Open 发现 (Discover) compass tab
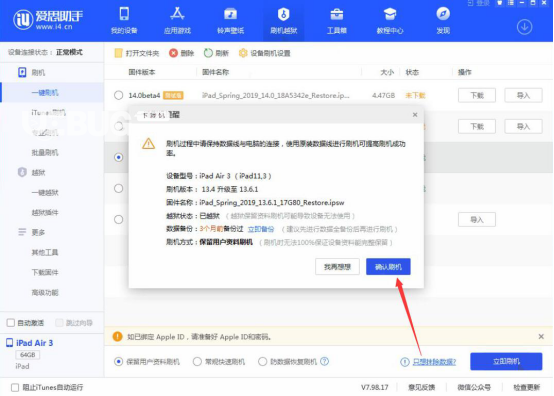The image size is (554, 396). (x=443, y=20)
